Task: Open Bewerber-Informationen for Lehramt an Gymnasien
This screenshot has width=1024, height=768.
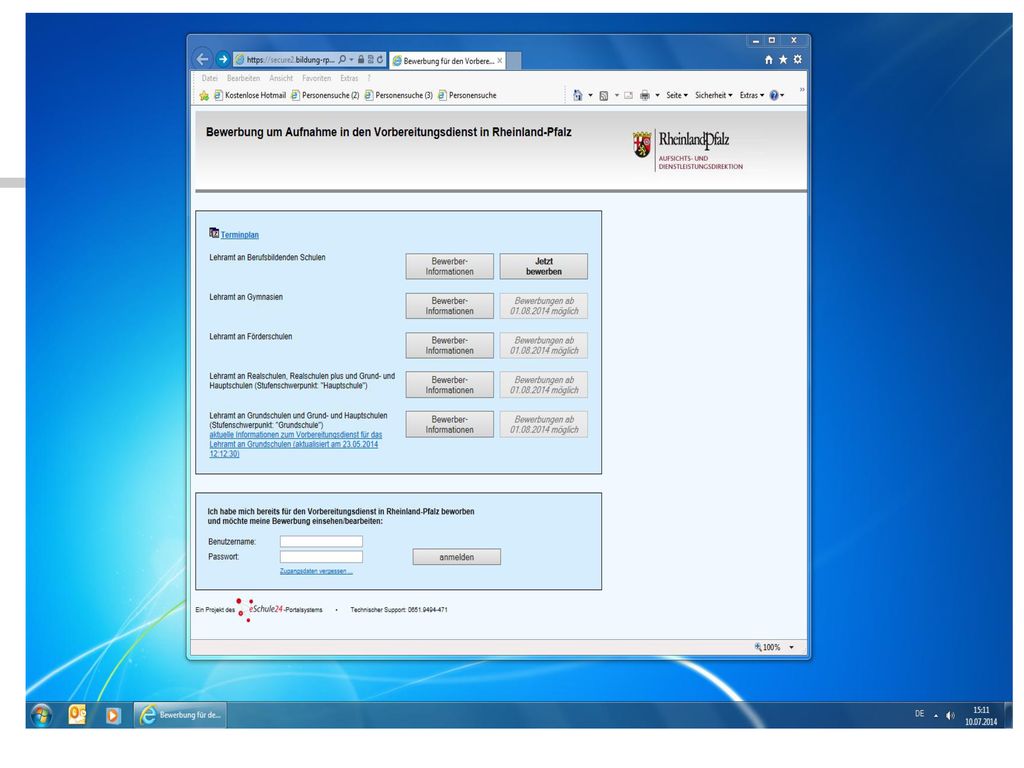Action: [449, 306]
